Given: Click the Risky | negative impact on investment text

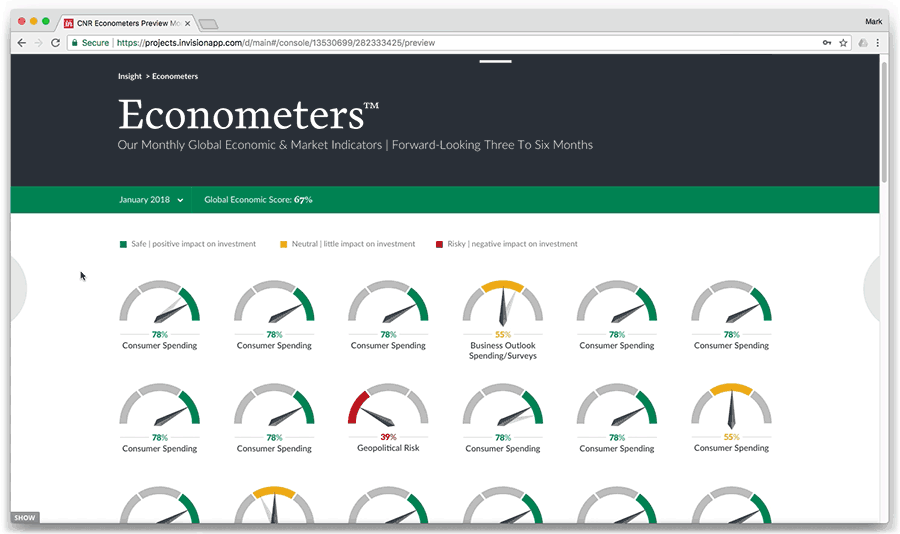Looking at the screenshot, I should (x=513, y=244).
